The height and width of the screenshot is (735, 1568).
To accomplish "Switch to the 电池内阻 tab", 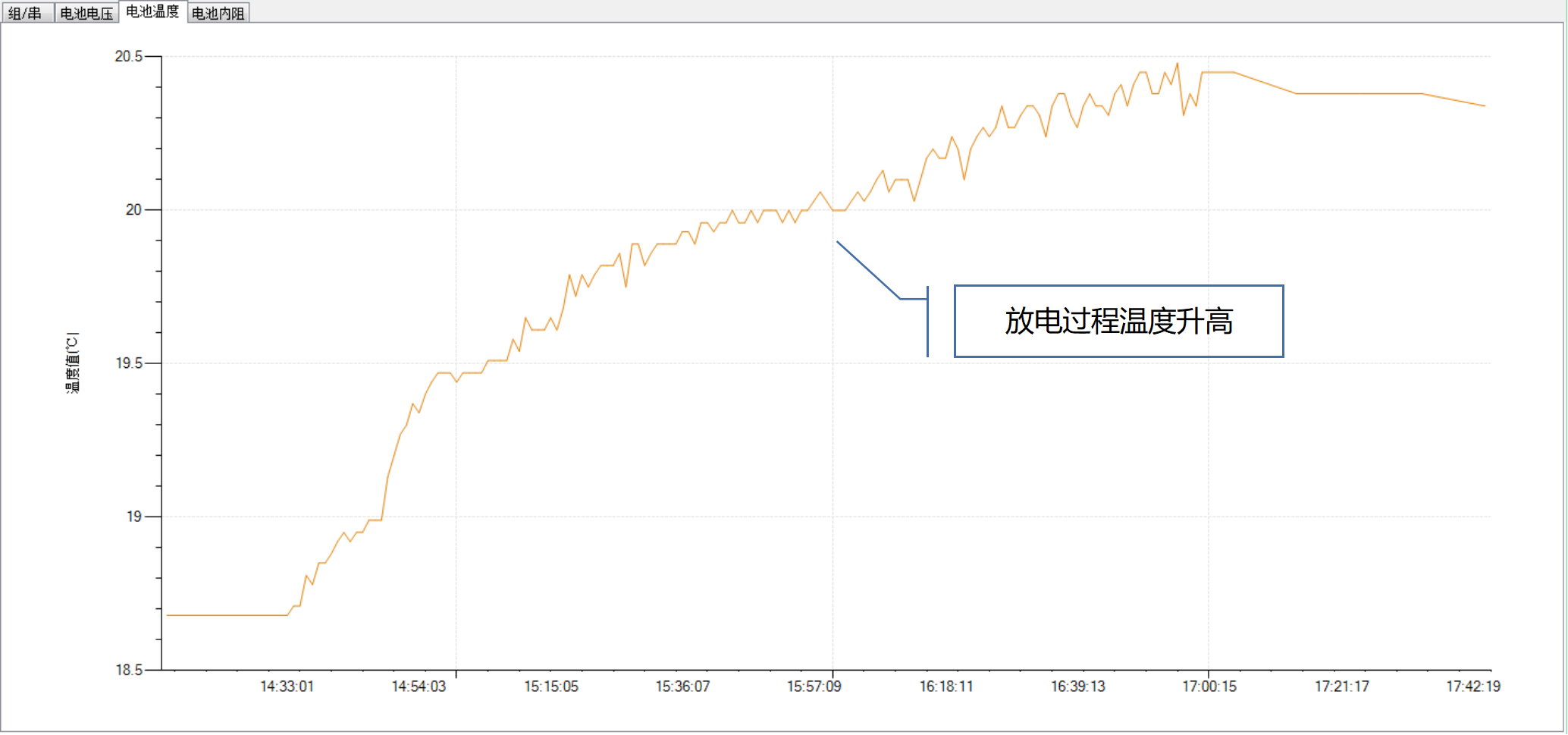I will tap(218, 13).
